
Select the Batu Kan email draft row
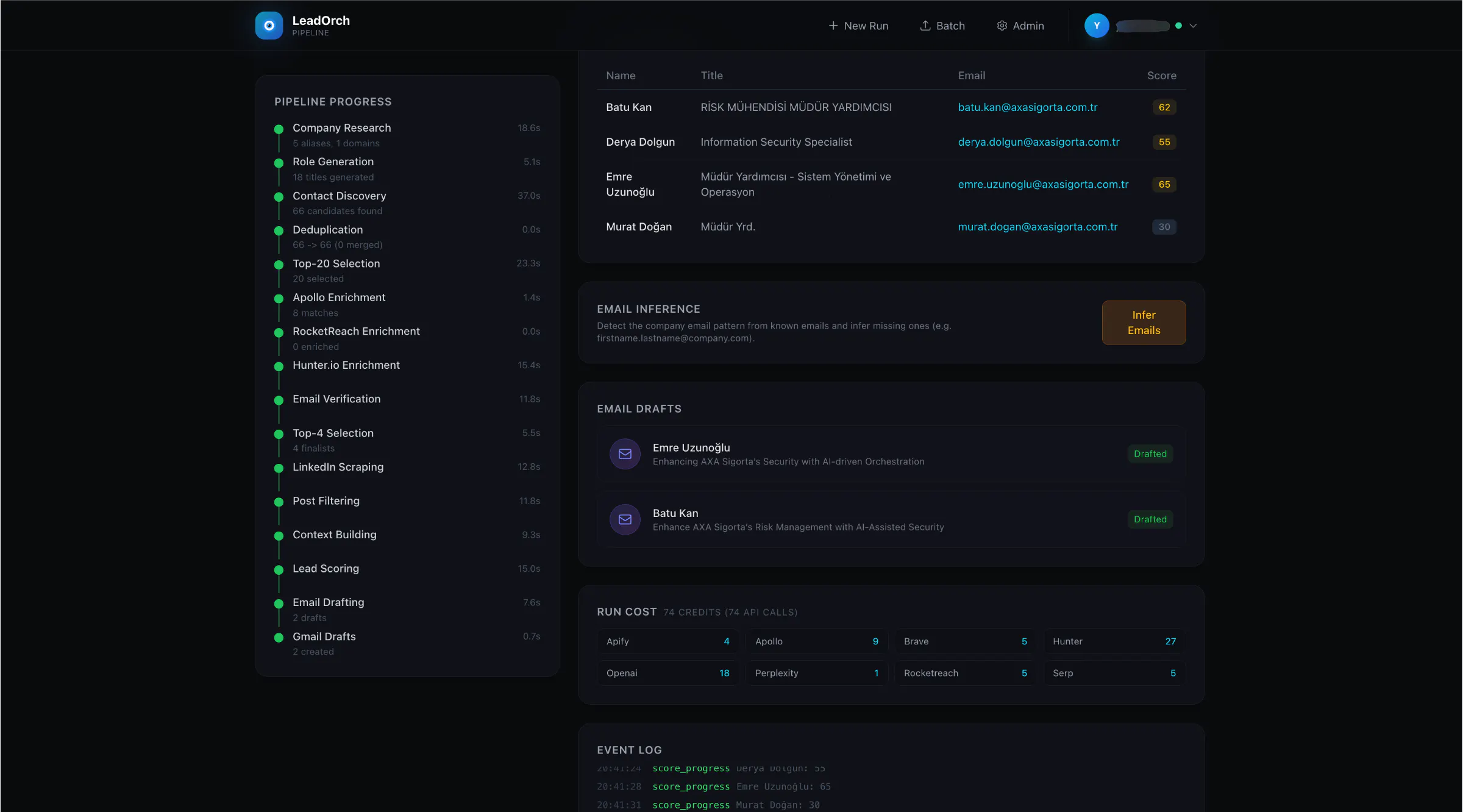[891, 519]
